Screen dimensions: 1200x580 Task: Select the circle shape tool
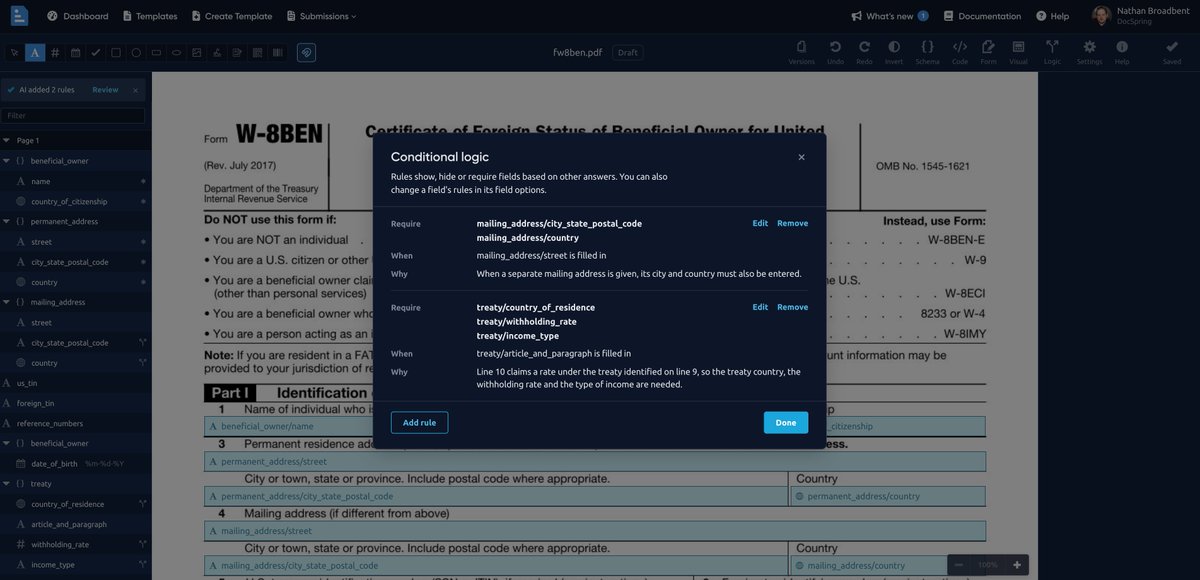pos(136,52)
